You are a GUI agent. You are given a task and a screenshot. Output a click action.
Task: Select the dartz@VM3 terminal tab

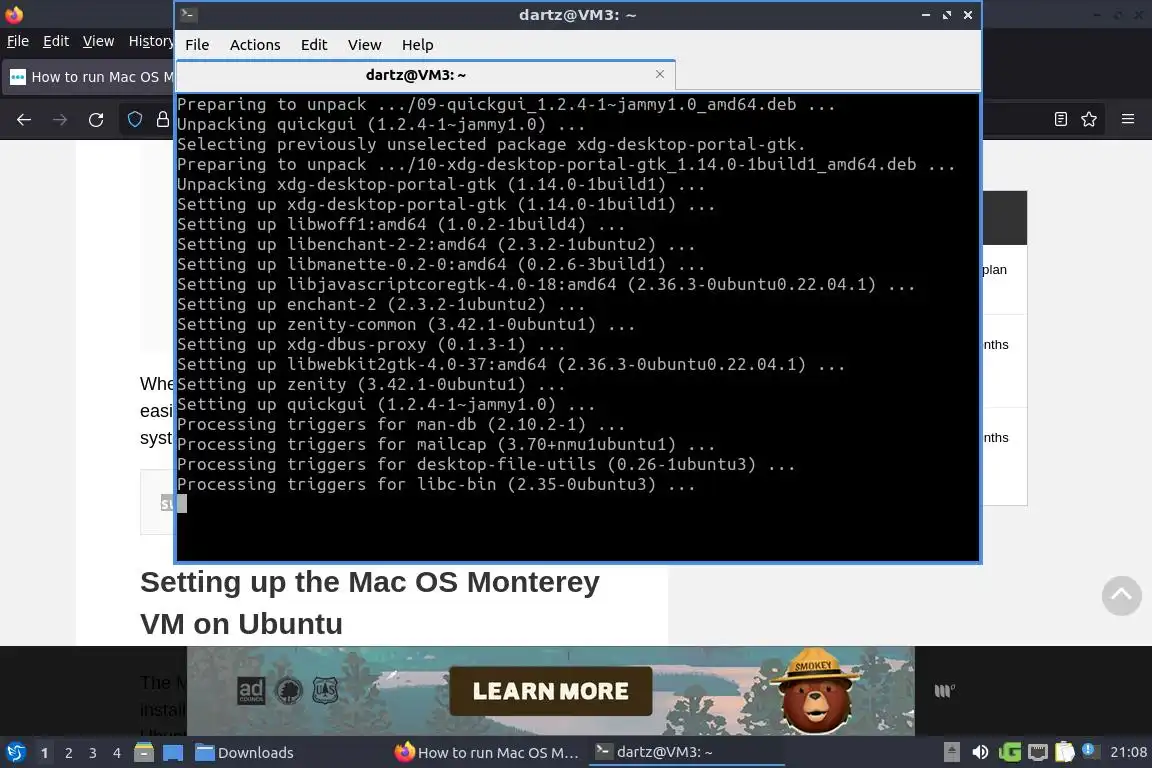tap(416, 75)
